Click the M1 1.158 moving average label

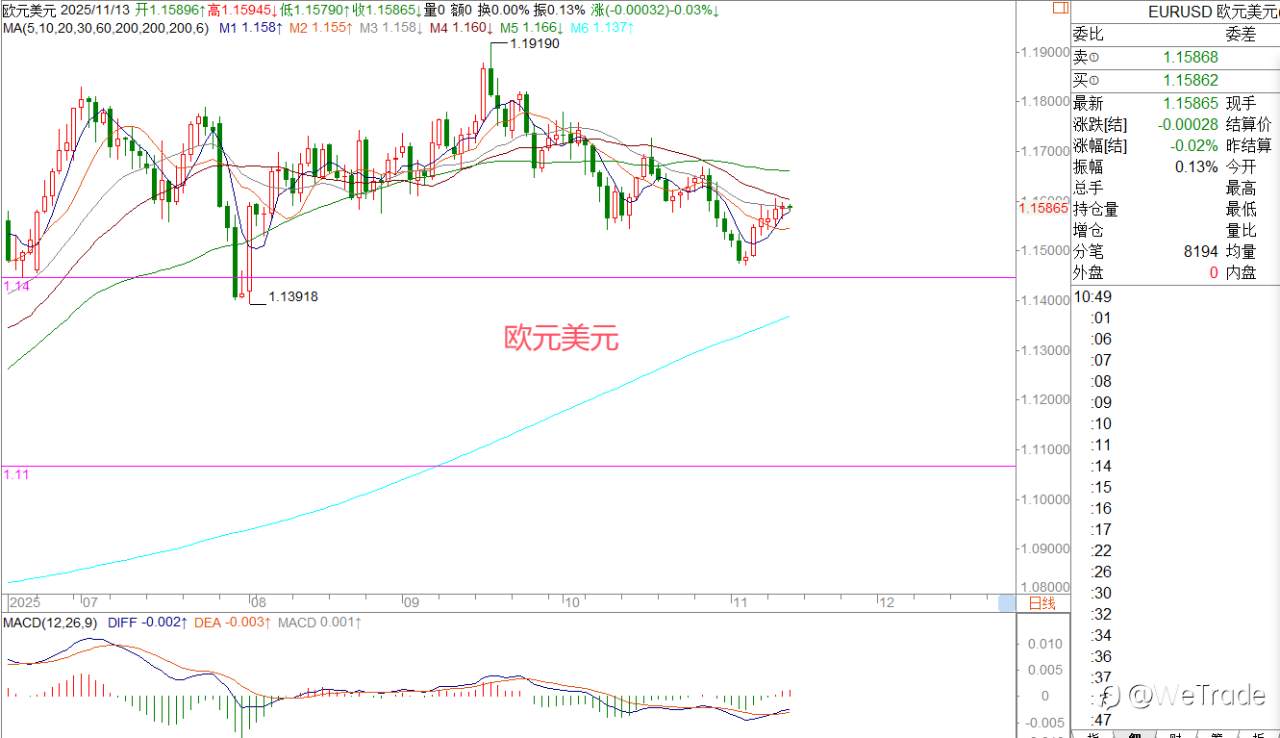click(x=249, y=28)
